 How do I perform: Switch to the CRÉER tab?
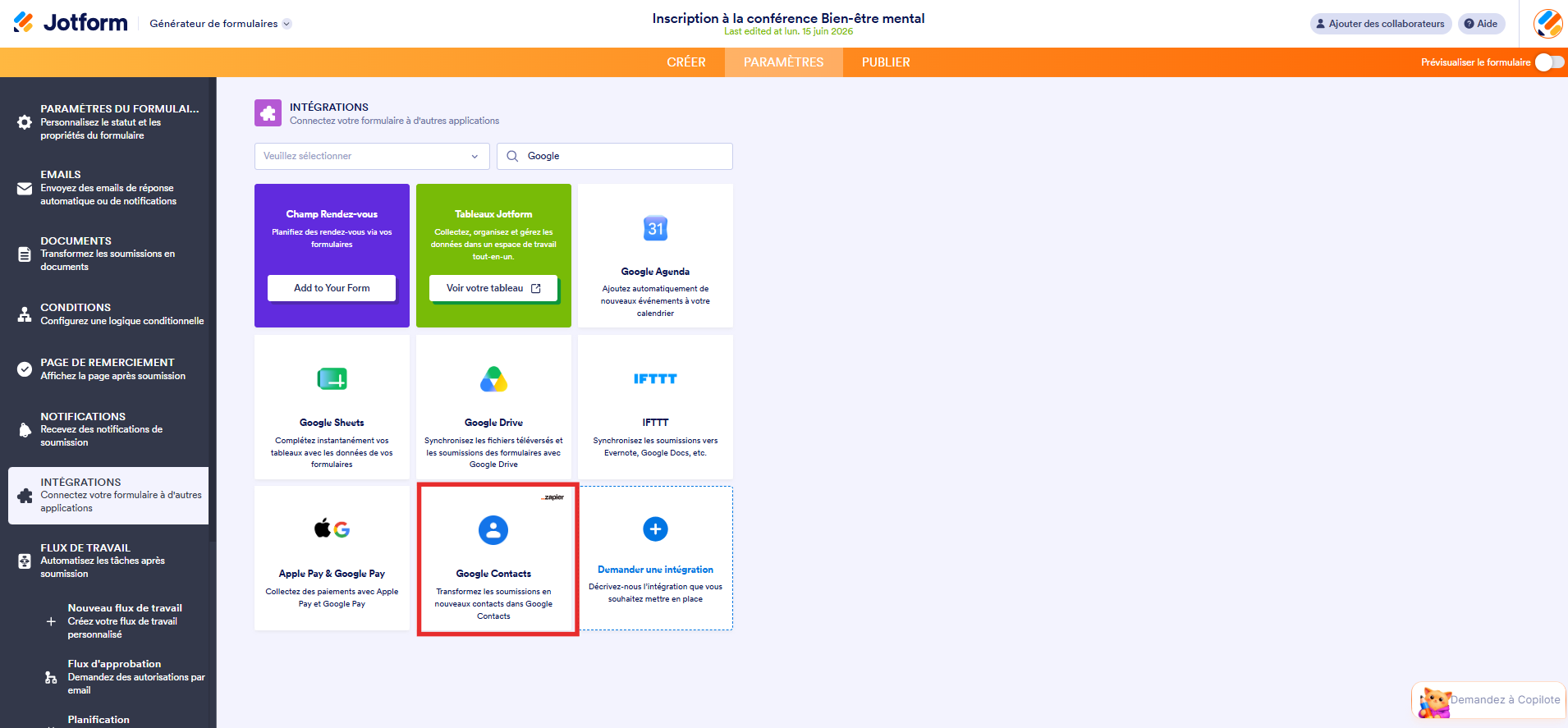click(x=686, y=62)
